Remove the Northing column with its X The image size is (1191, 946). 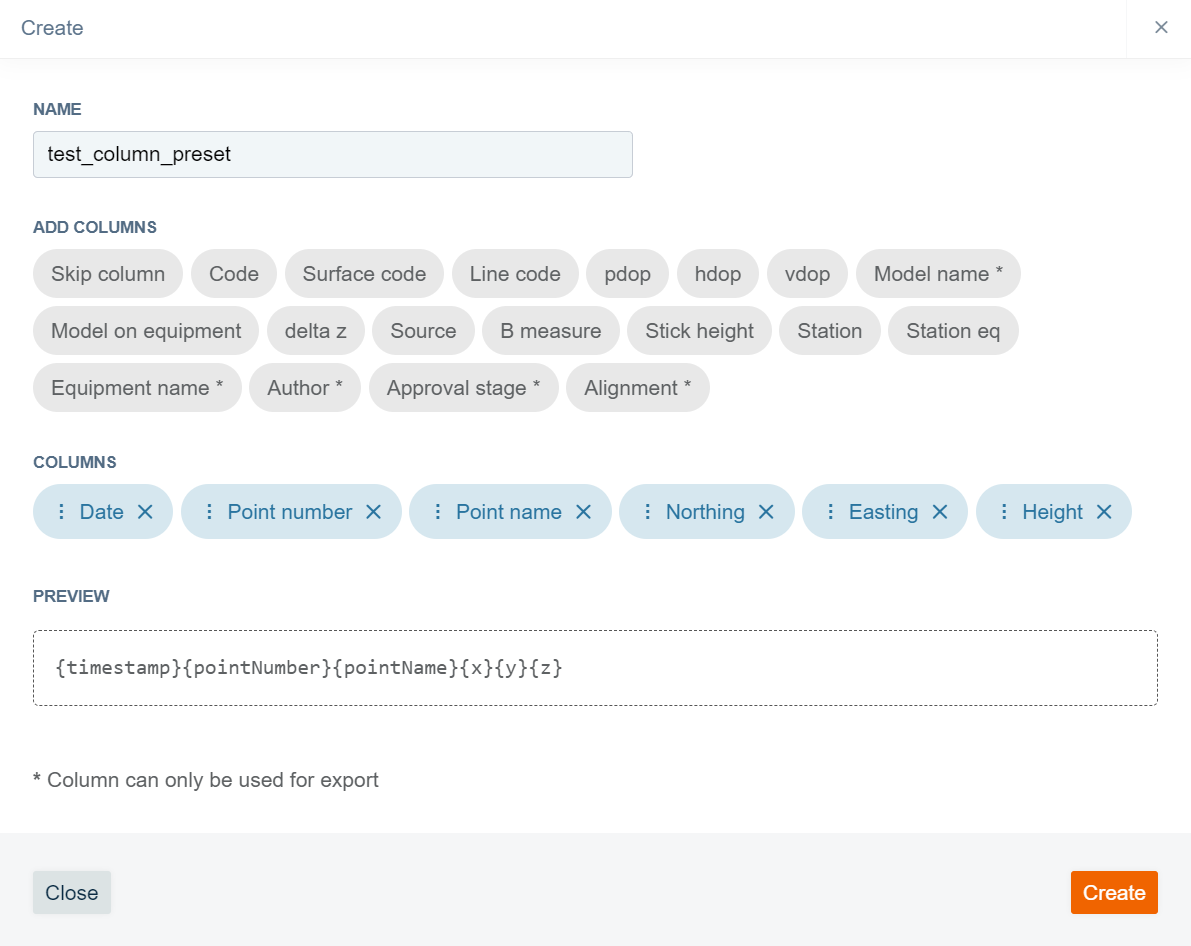pyautogui.click(x=766, y=512)
